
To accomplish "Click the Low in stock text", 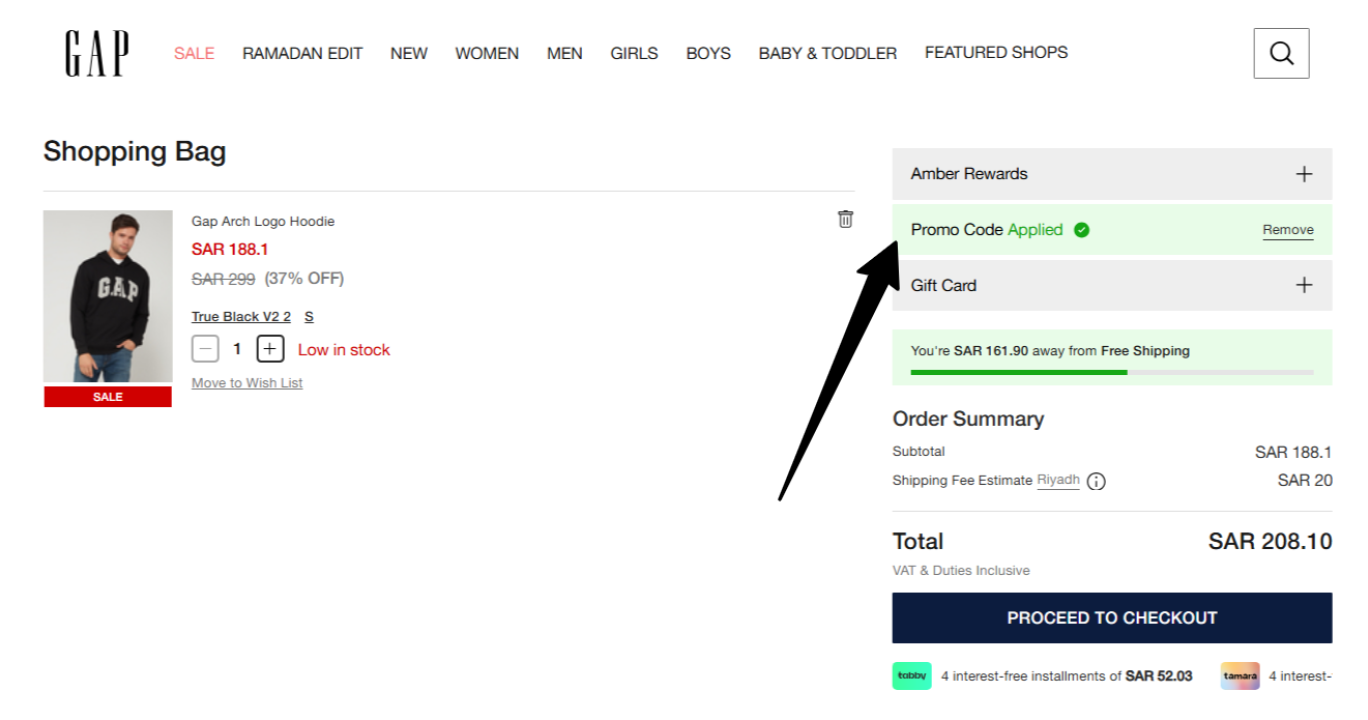I will click(x=344, y=350).
